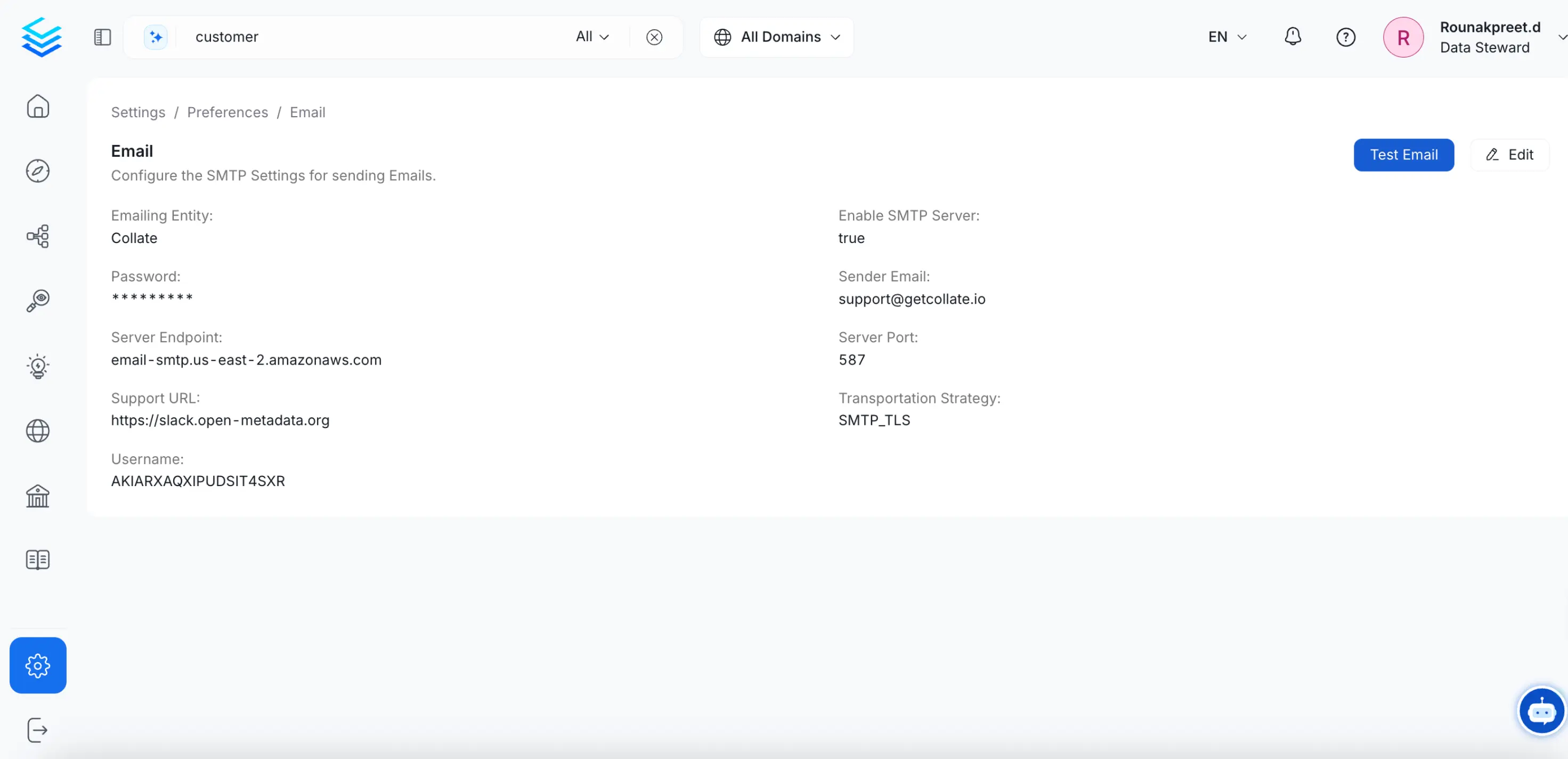Open the Domains globe sidebar icon

point(38,431)
